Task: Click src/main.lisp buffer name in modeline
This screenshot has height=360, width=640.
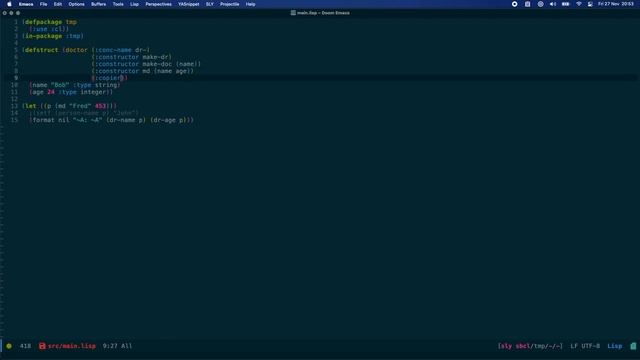Action: tap(72, 346)
